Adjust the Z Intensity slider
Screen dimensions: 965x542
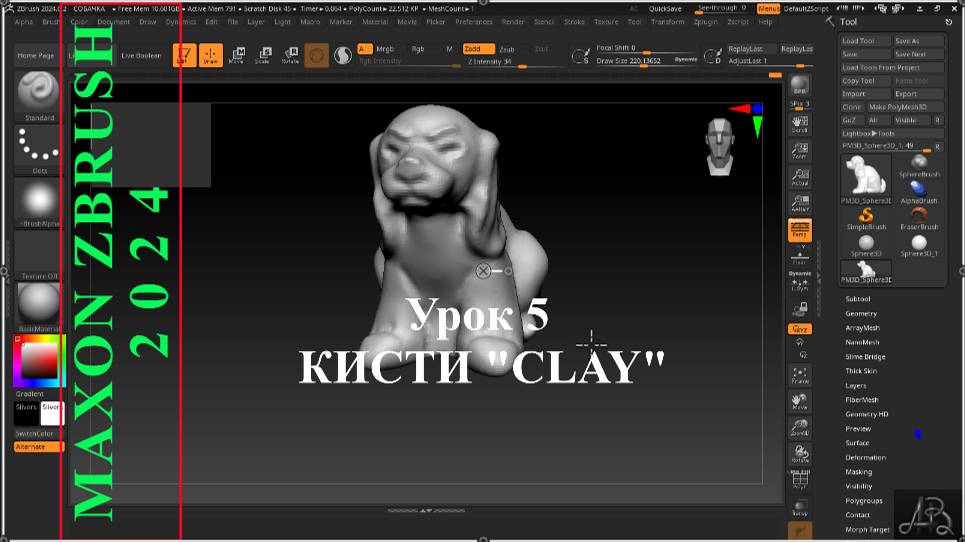[514, 62]
